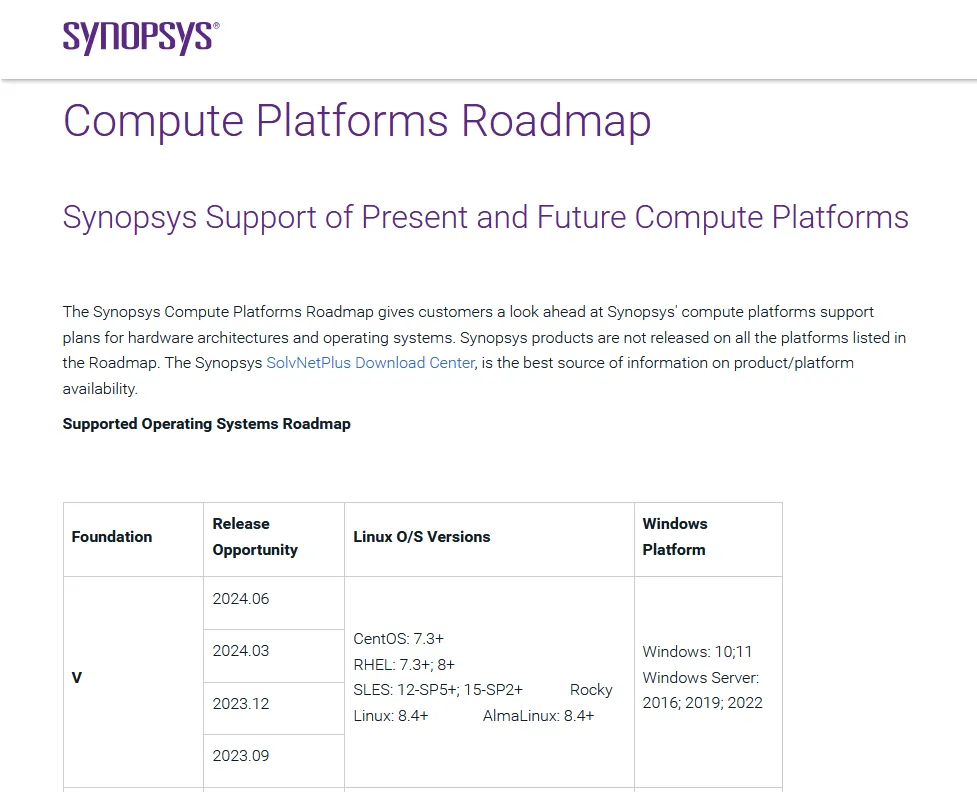This screenshot has height=806, width=977.
Task: Click the CentOS: 7.3+ text
Action: [398, 638]
